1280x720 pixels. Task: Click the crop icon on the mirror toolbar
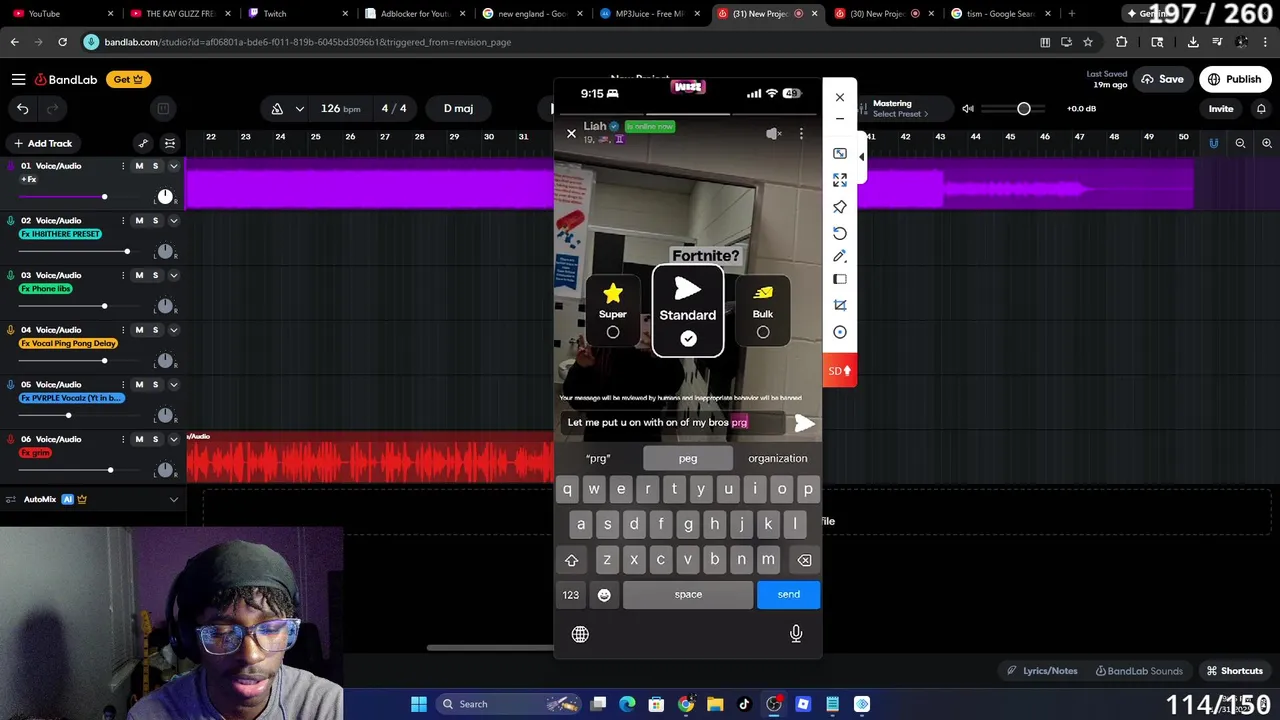click(x=840, y=305)
